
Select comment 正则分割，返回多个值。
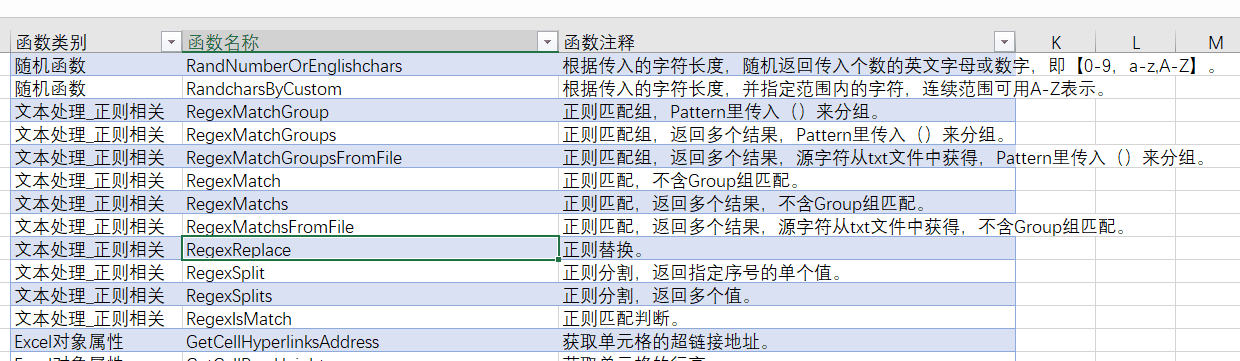(787, 296)
